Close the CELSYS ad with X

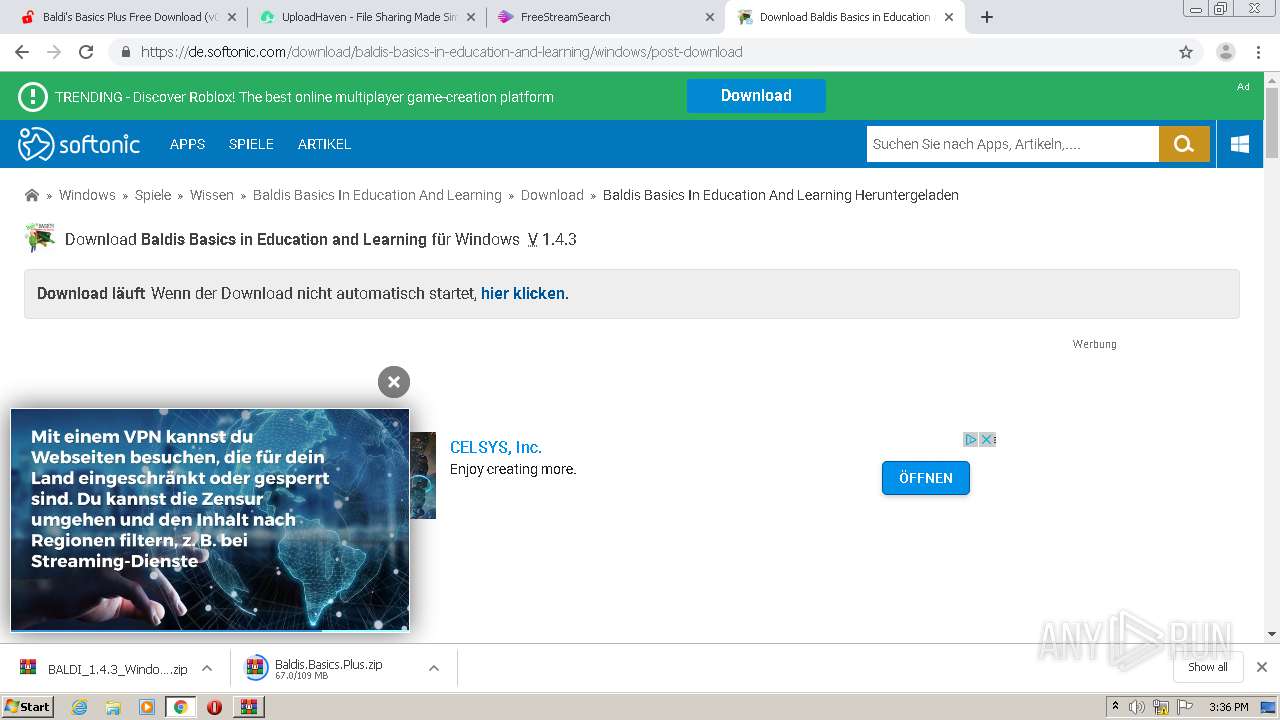click(987, 439)
